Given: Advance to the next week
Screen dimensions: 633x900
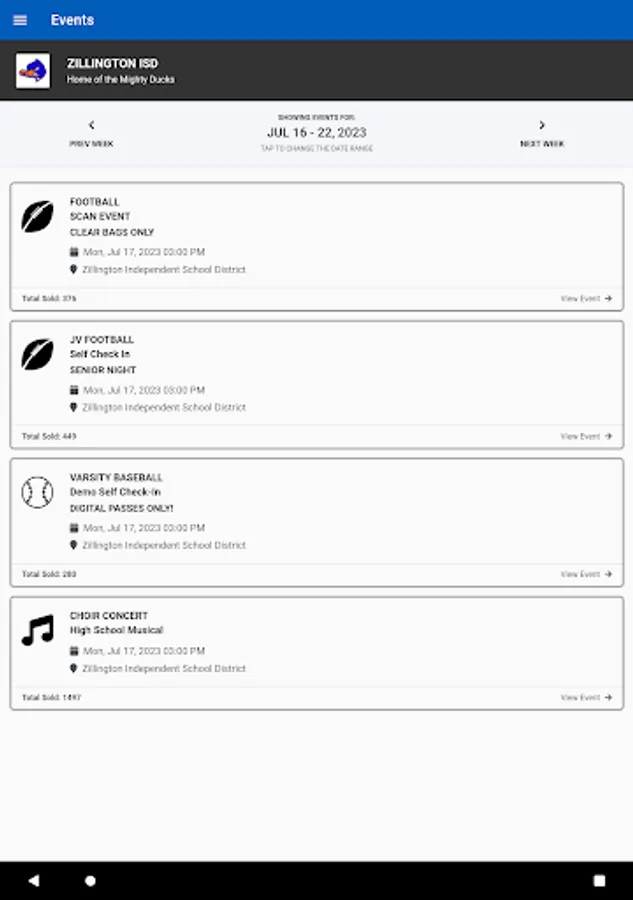Looking at the screenshot, I should tap(542, 133).
